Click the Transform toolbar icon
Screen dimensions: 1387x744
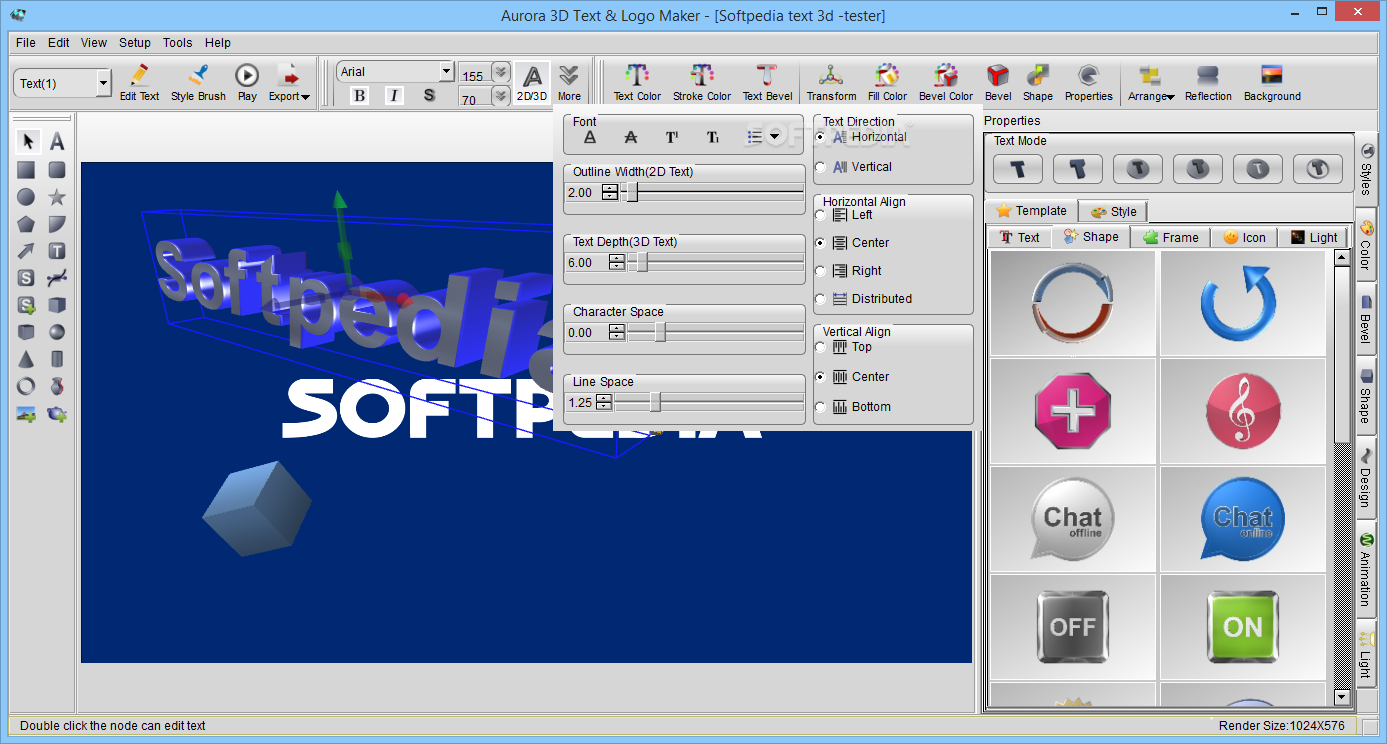click(x=831, y=82)
